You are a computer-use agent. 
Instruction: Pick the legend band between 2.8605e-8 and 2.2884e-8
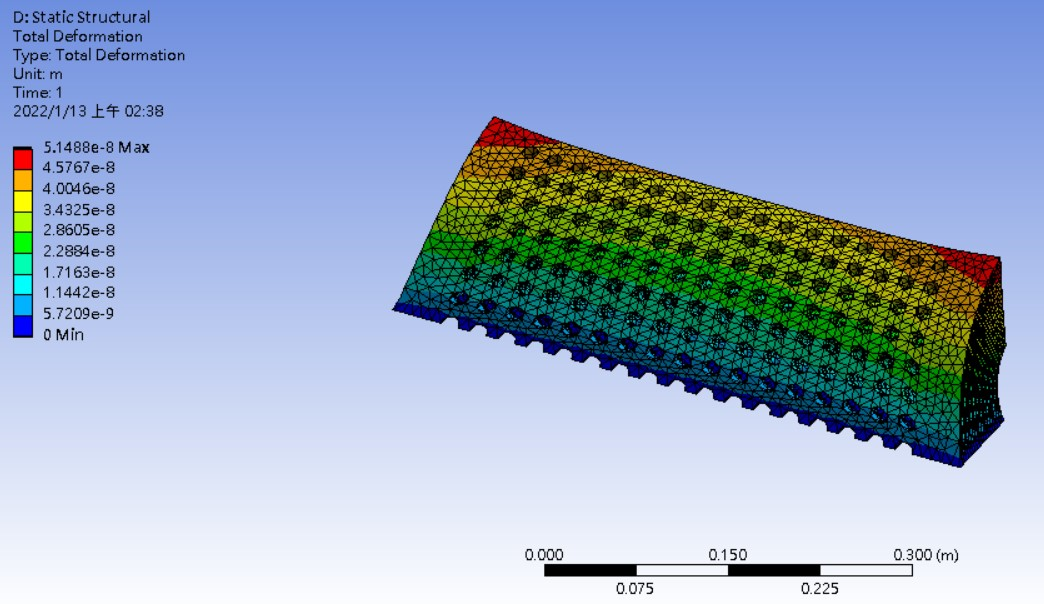click(x=23, y=242)
